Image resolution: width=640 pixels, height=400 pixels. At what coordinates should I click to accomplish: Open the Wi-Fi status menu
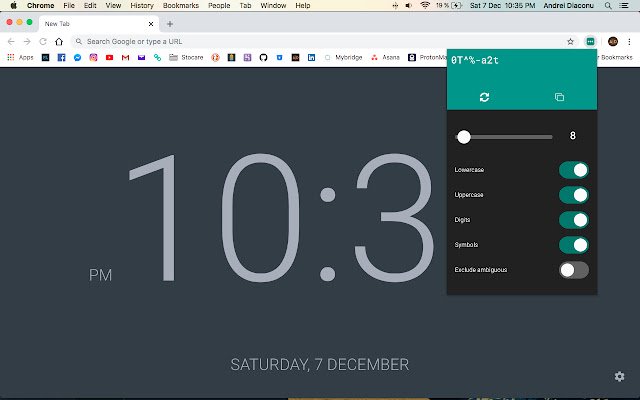425,5
